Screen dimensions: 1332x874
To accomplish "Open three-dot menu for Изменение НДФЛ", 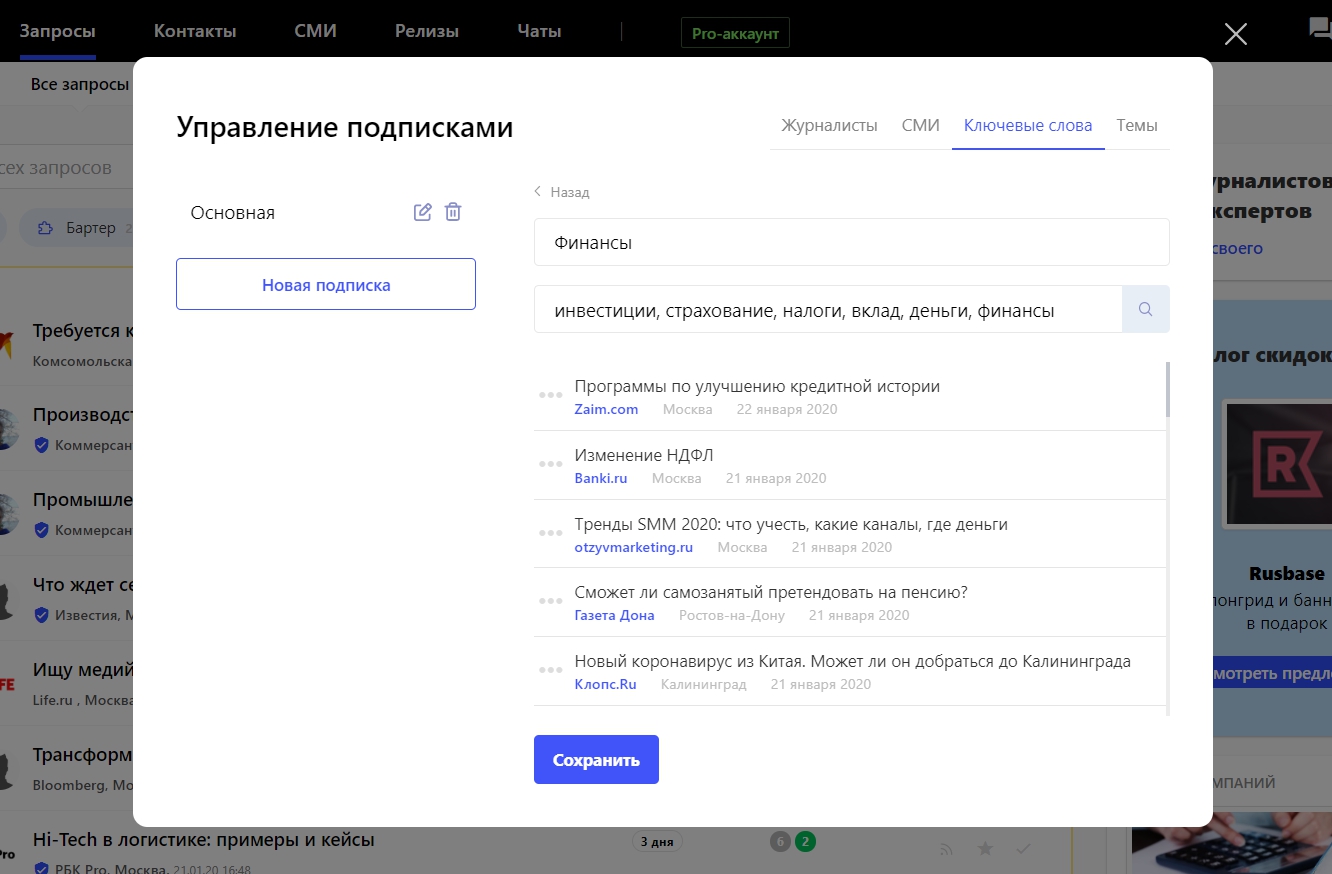I will (550, 464).
